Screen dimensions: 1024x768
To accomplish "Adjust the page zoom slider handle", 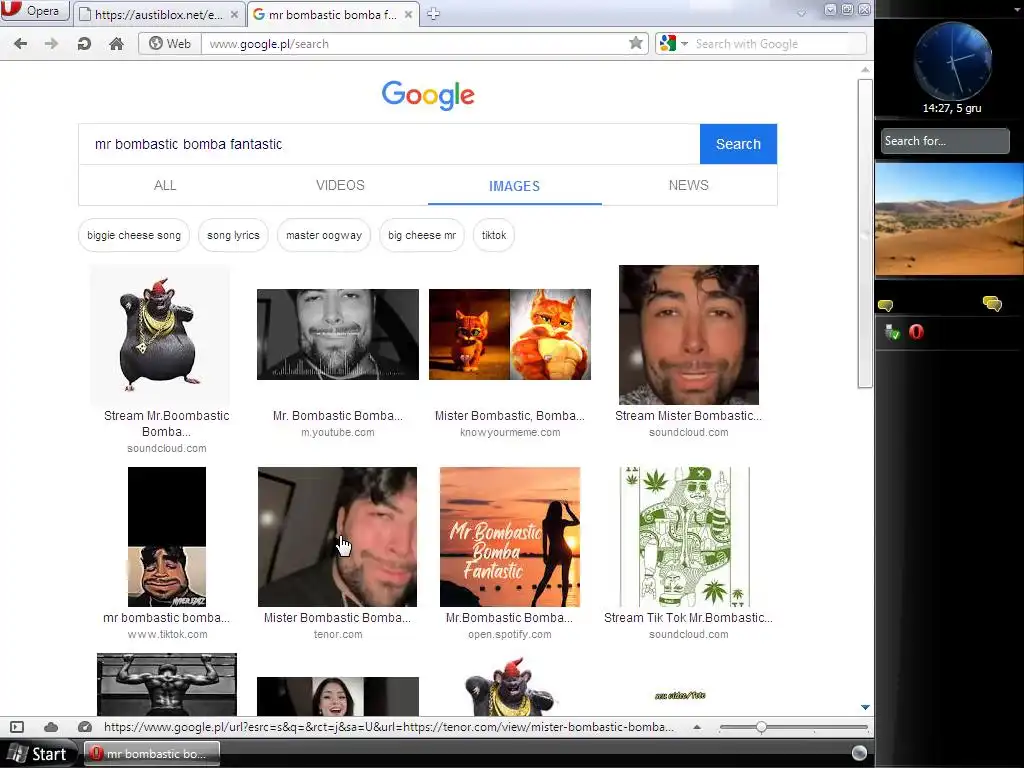I will click(761, 727).
